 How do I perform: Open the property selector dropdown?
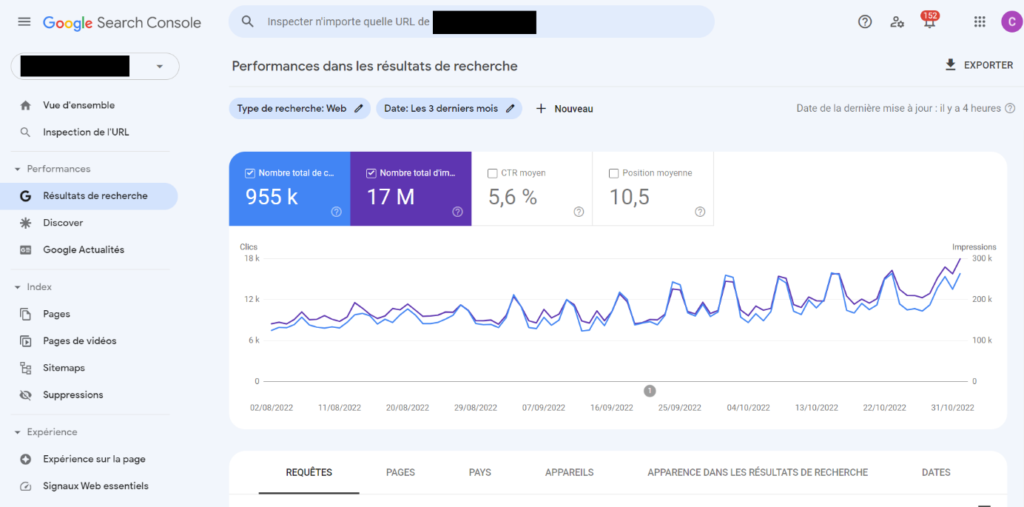160,67
